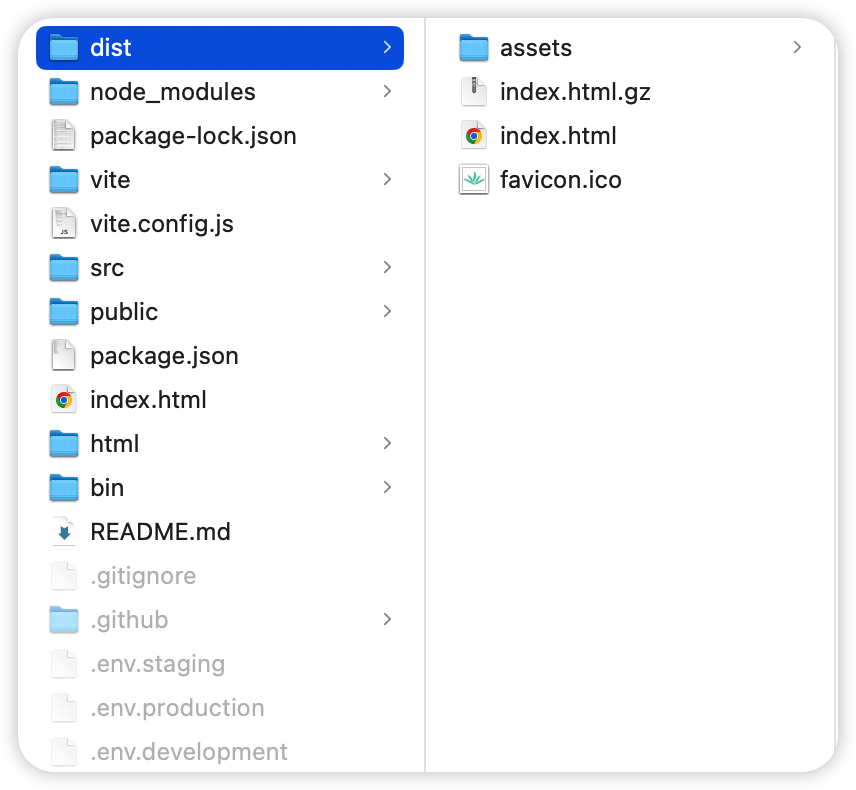This screenshot has width=856, height=790.
Task: Click the assets folder icon
Action: tap(474, 48)
